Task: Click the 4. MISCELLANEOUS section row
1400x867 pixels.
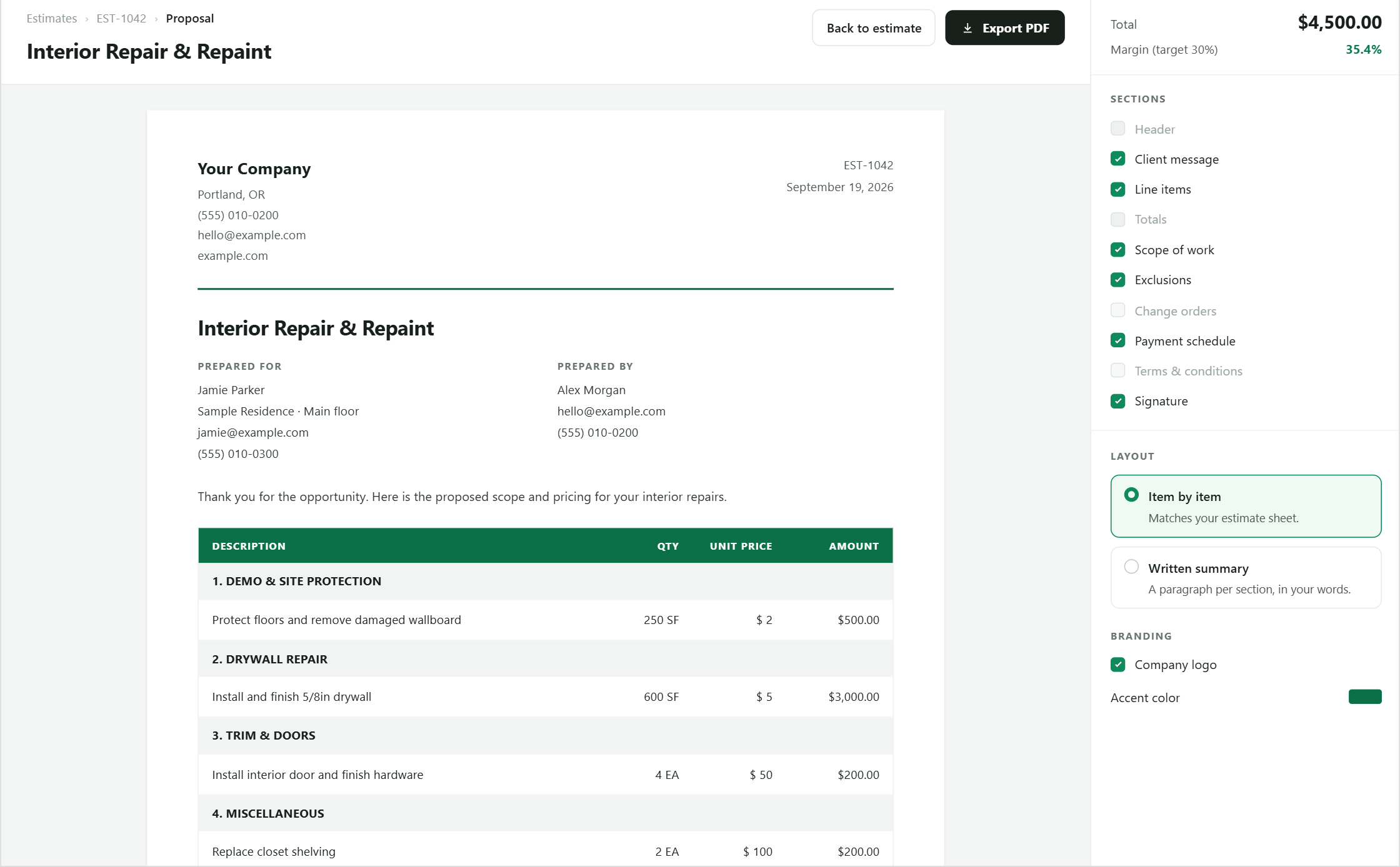Action: pyautogui.click(x=546, y=813)
